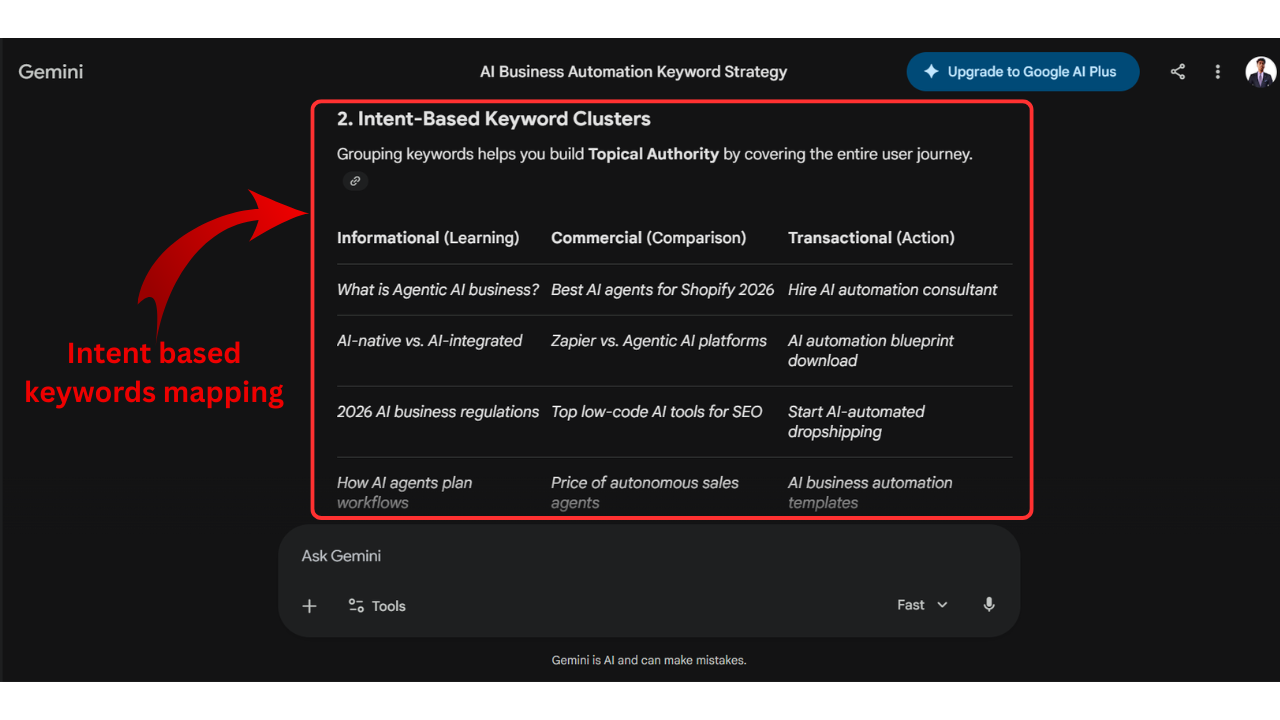Image resolution: width=1280 pixels, height=720 pixels.
Task: Click cell Hire AI automation consultant
Action: click(x=892, y=290)
